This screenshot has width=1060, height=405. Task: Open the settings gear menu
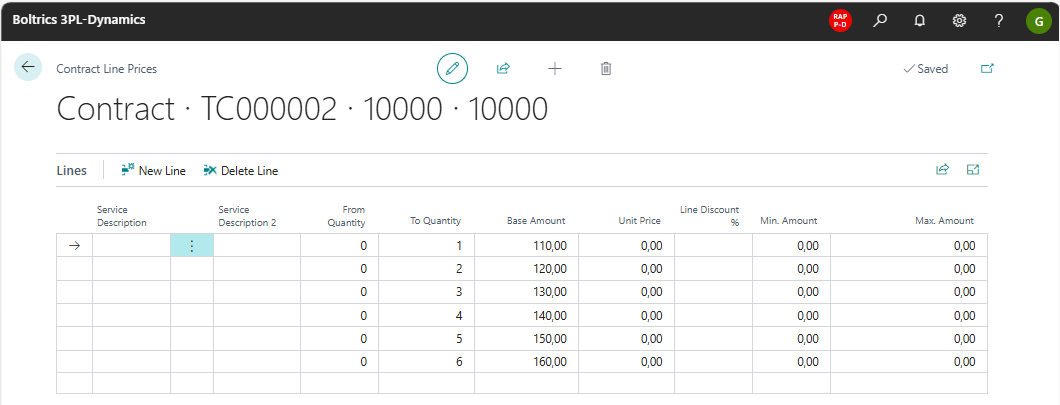[x=959, y=20]
